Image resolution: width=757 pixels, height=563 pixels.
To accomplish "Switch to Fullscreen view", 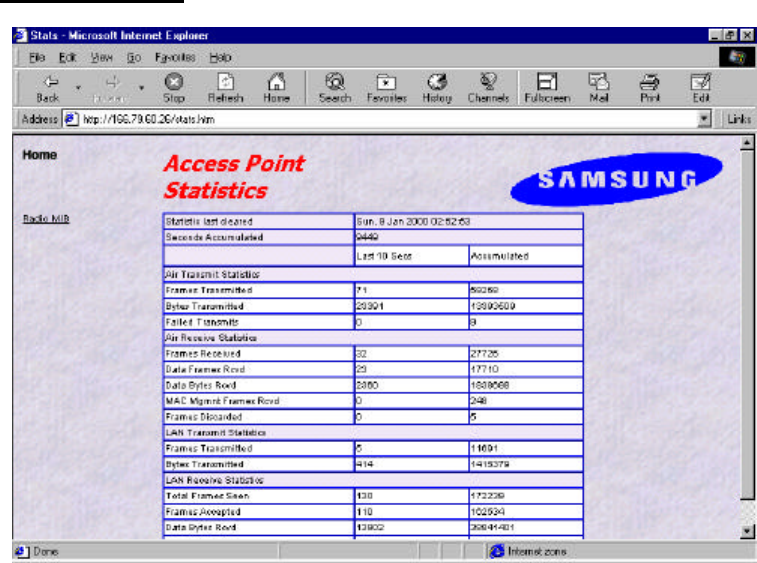I will [x=547, y=88].
